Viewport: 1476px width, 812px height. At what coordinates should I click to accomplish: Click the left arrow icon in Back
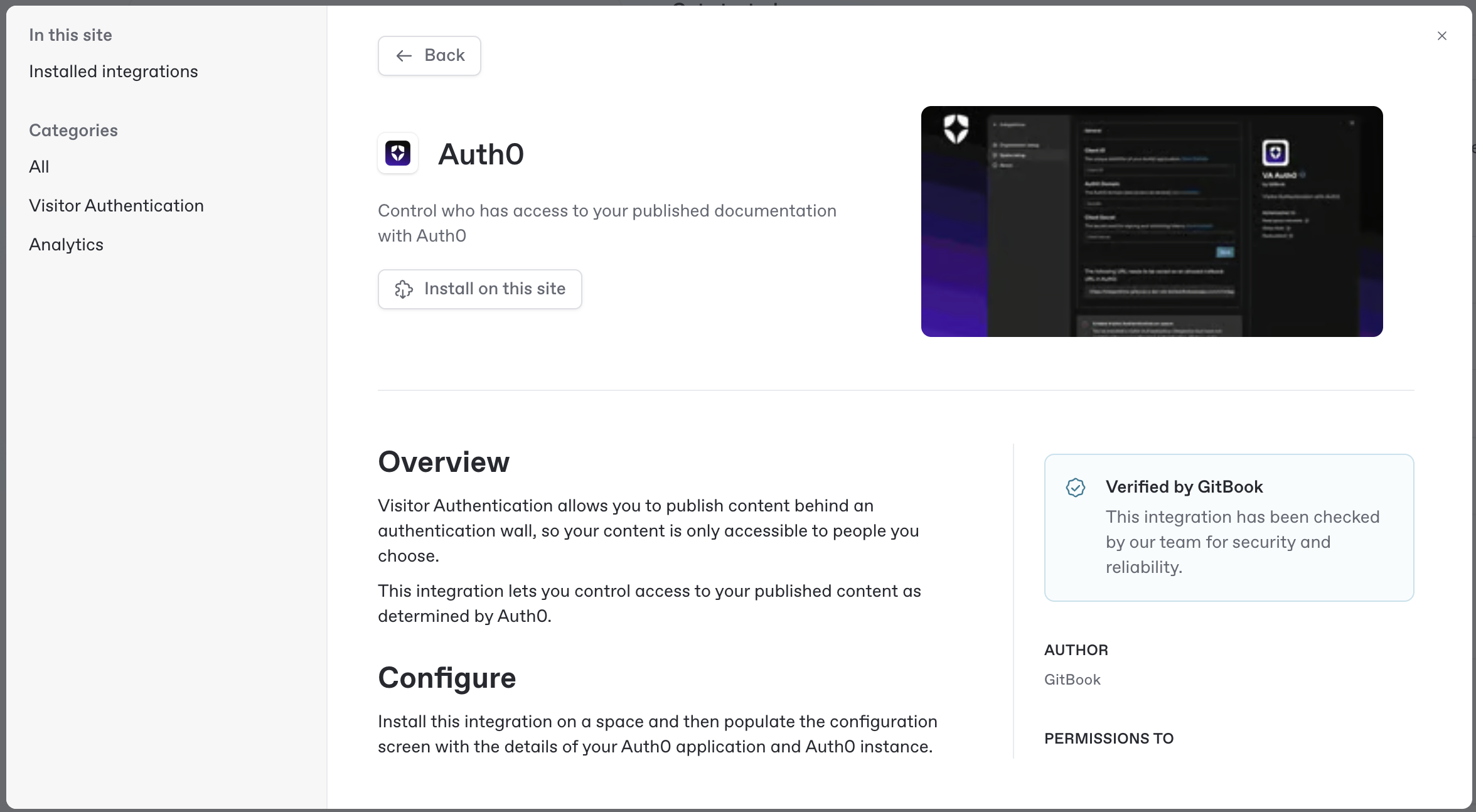pos(404,56)
